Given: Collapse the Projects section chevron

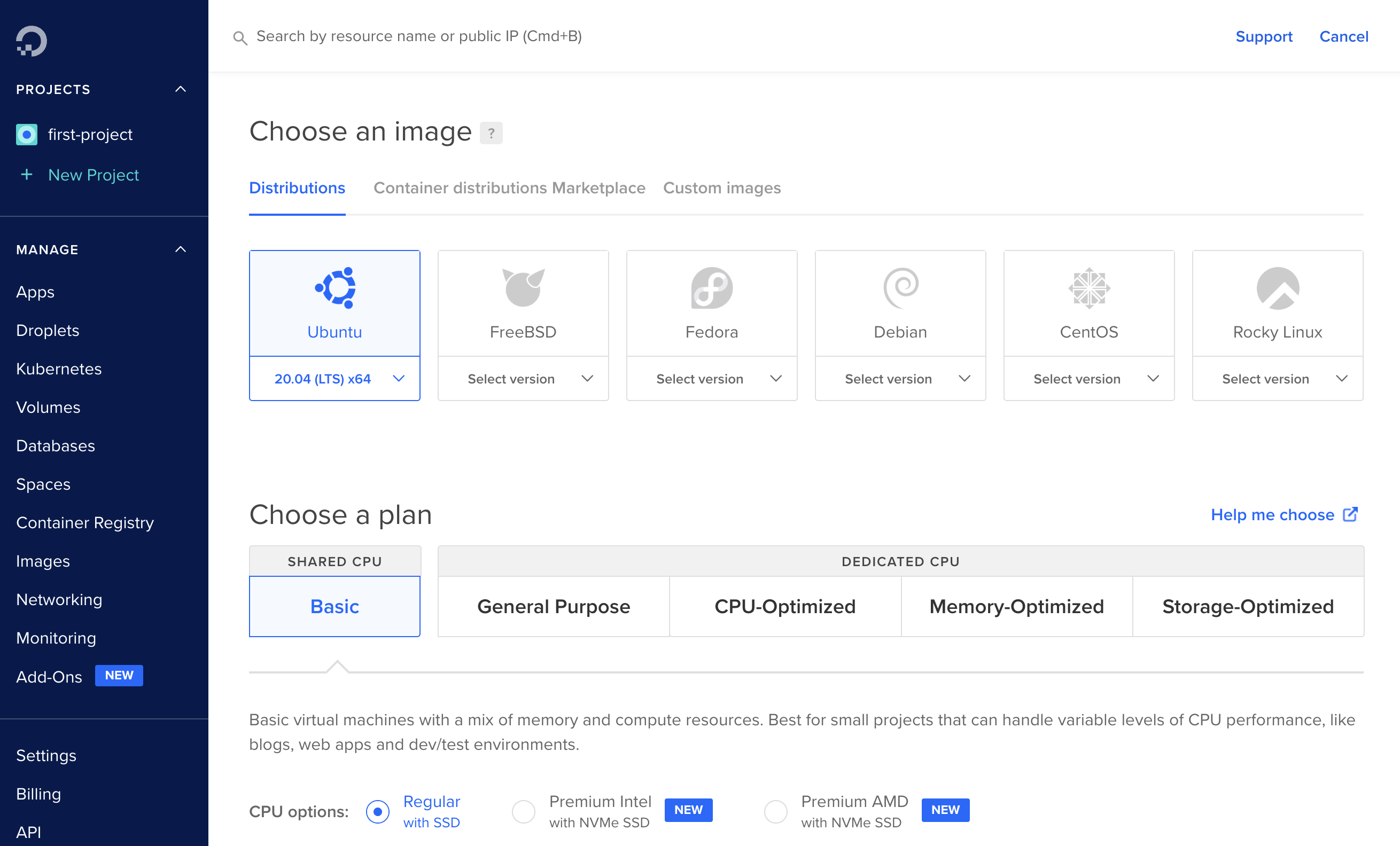Looking at the screenshot, I should [181, 89].
